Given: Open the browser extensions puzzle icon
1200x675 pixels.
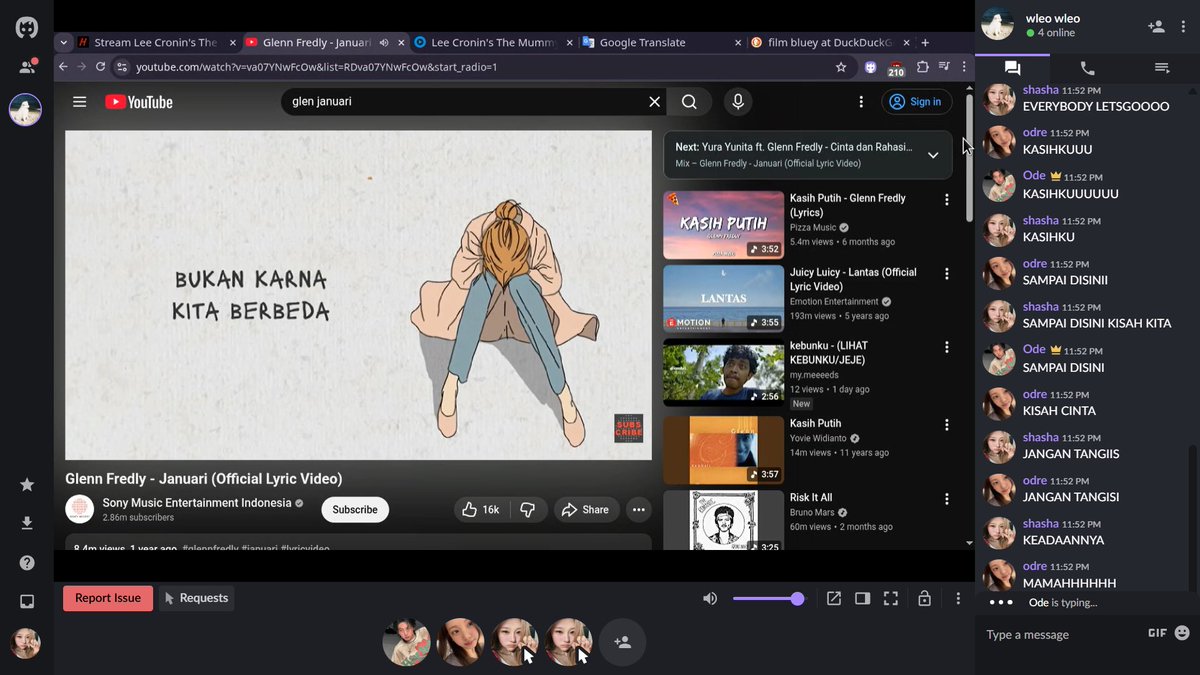Looking at the screenshot, I should pos(922,67).
